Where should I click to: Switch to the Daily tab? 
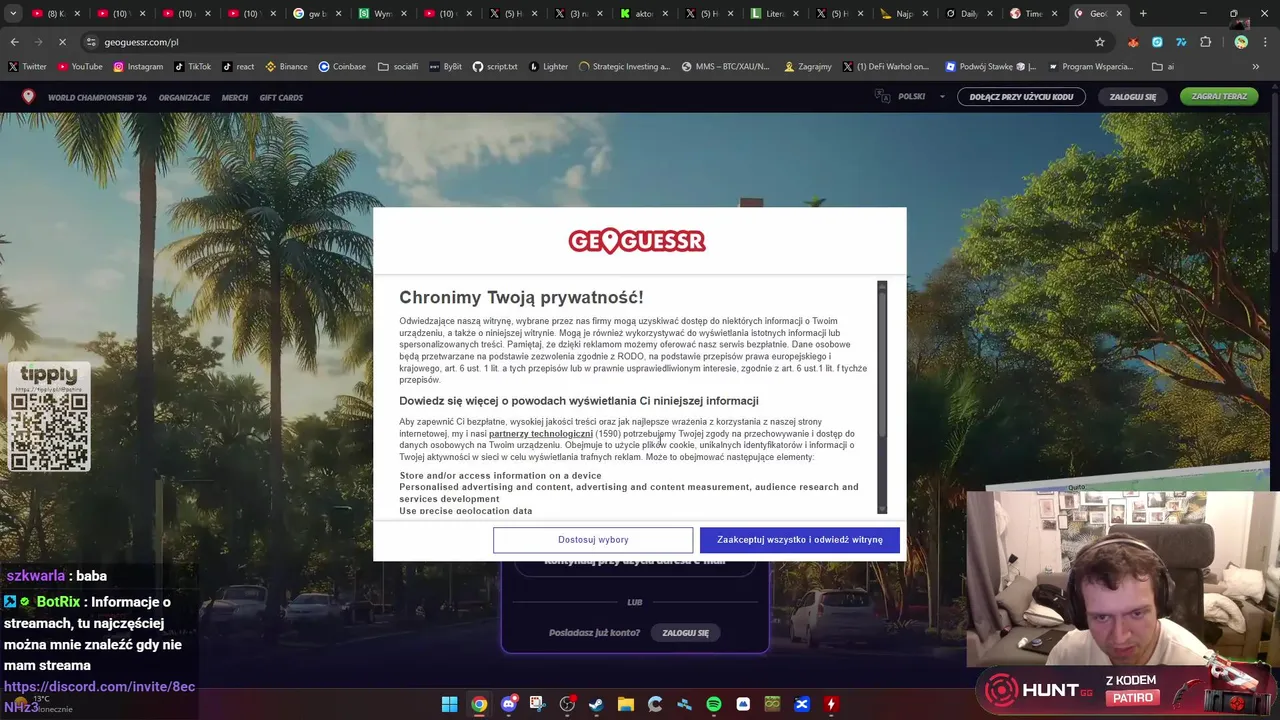coord(965,14)
